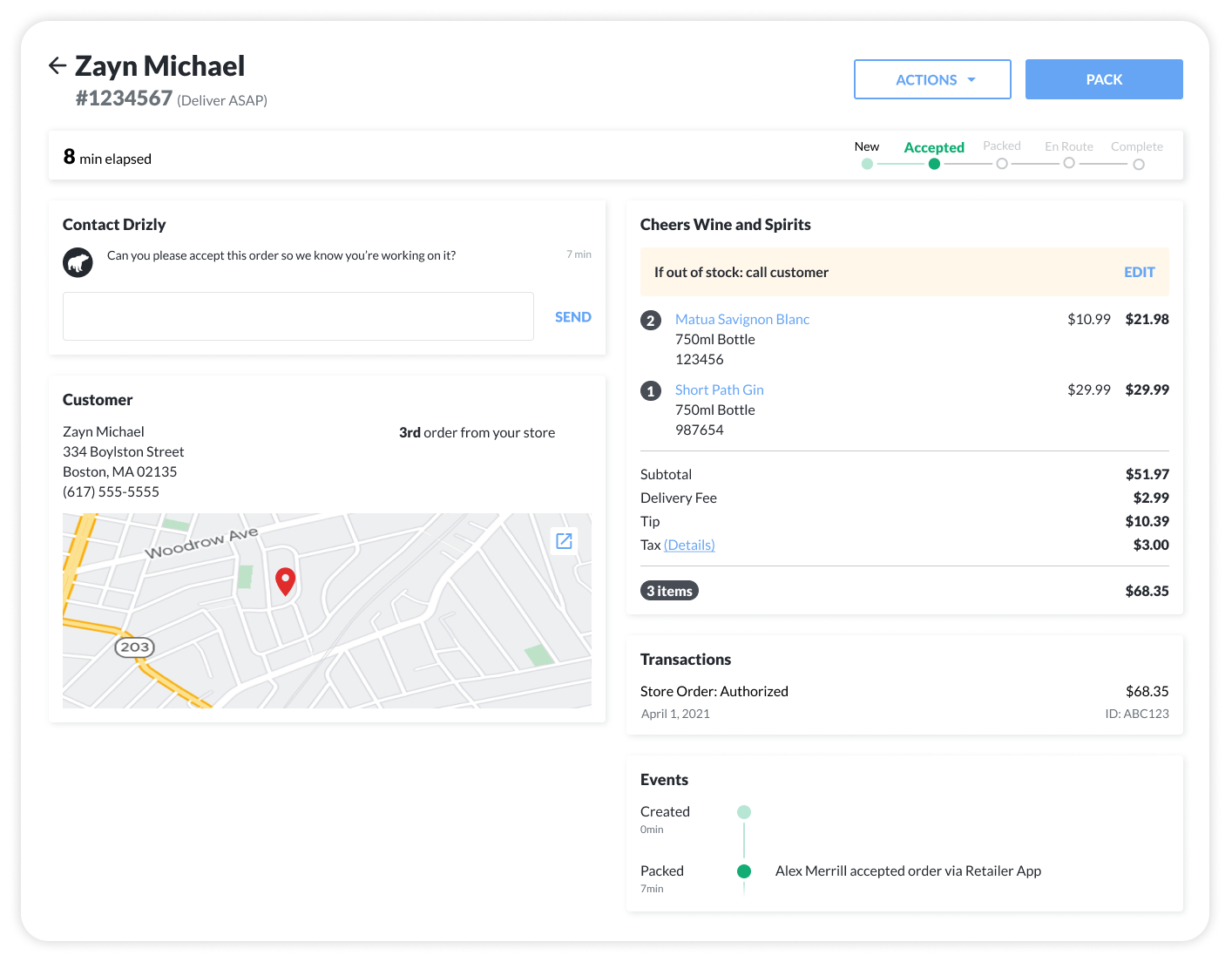
Task: Click the Tip amount $10.39
Action: point(1147,521)
